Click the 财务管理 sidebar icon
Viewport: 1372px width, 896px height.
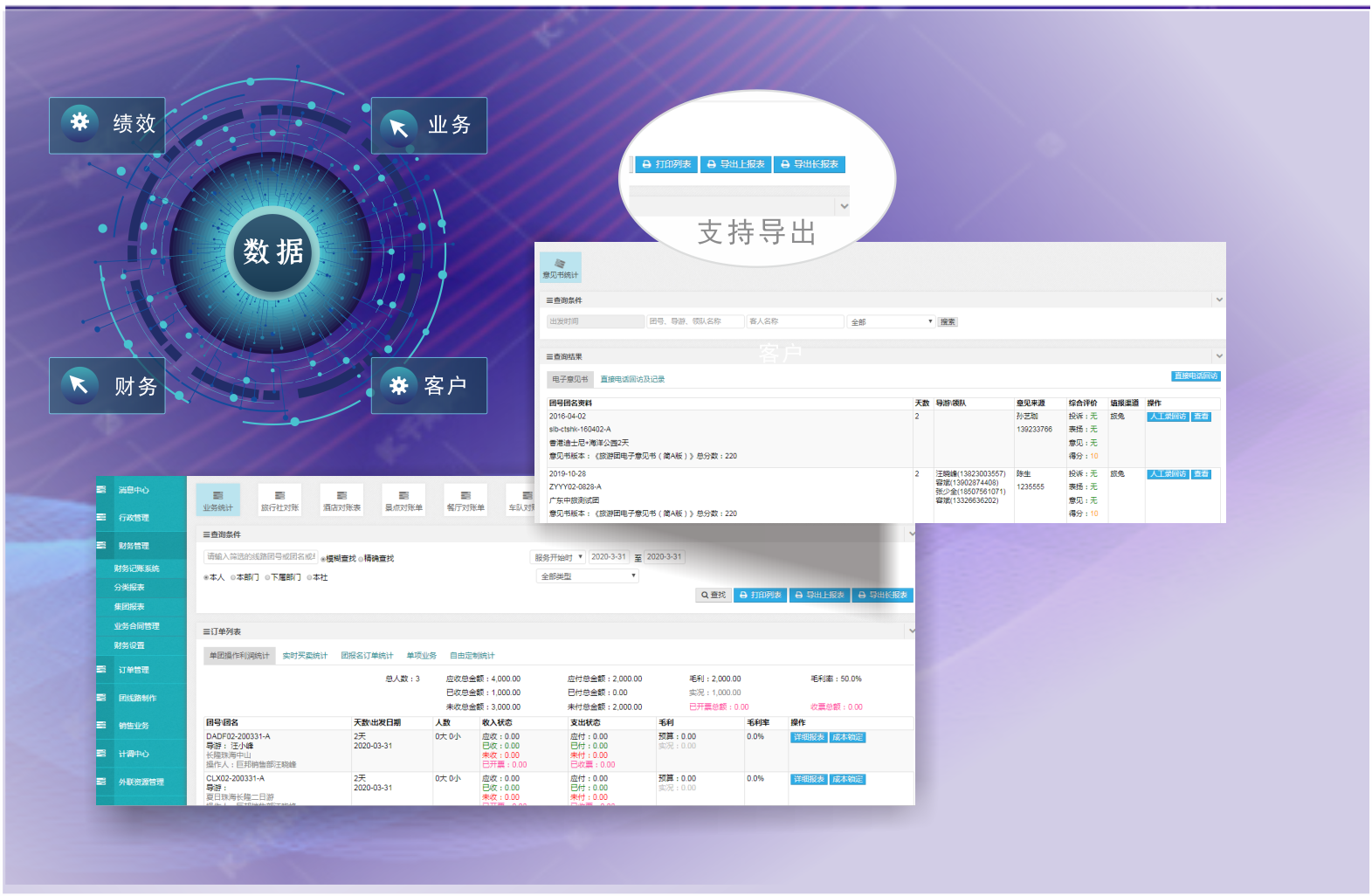pos(101,546)
